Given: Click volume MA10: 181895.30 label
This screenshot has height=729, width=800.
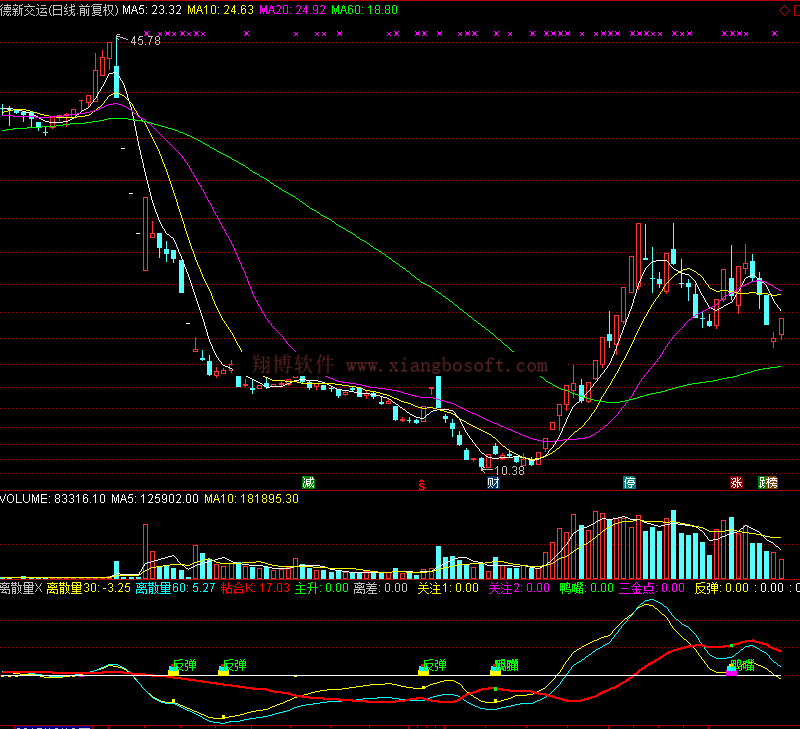Looking at the screenshot, I should point(252,499).
